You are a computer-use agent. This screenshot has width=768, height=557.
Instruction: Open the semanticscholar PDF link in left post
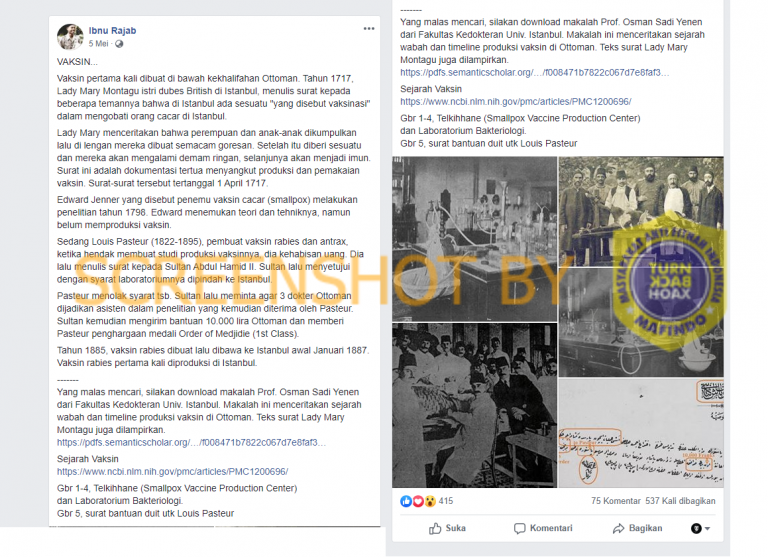(191, 442)
